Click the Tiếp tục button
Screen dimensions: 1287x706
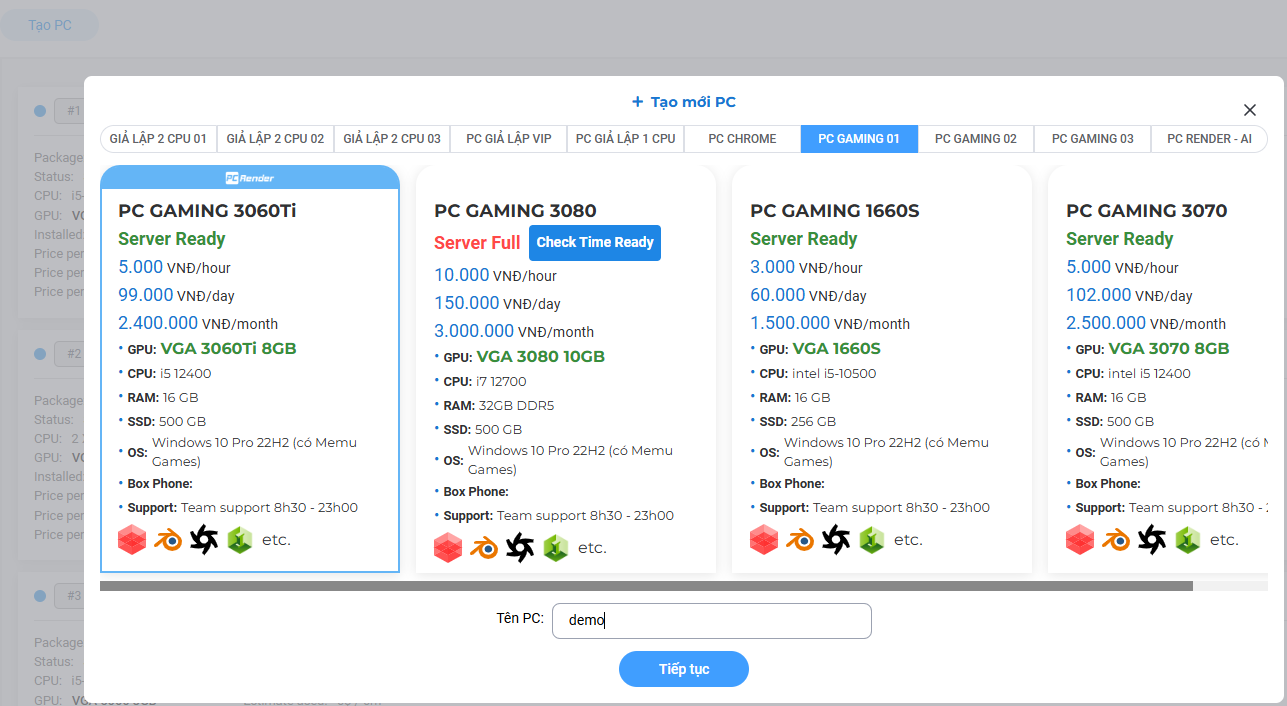(x=684, y=669)
